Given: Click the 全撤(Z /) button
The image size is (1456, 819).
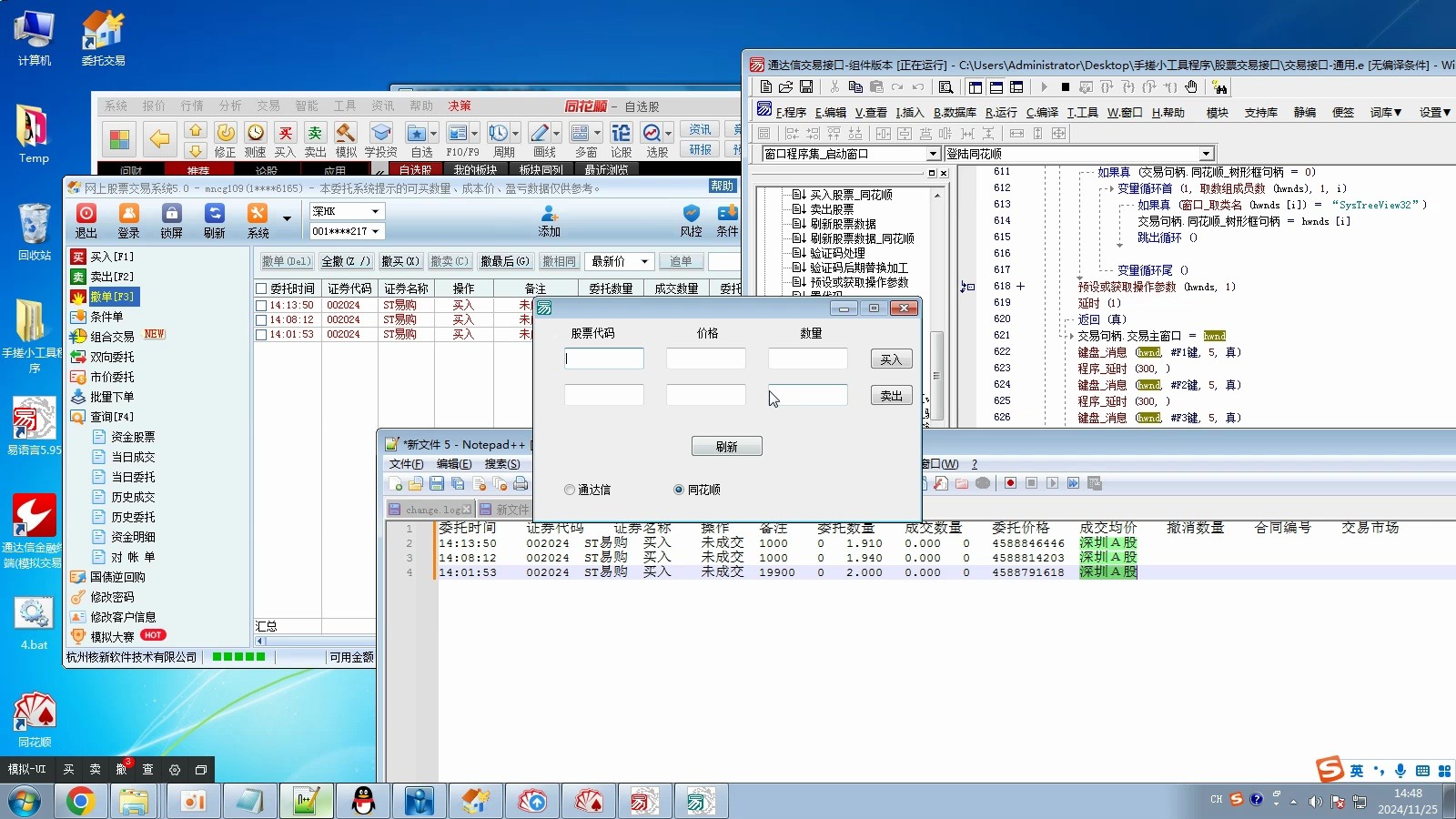Looking at the screenshot, I should coord(345,261).
